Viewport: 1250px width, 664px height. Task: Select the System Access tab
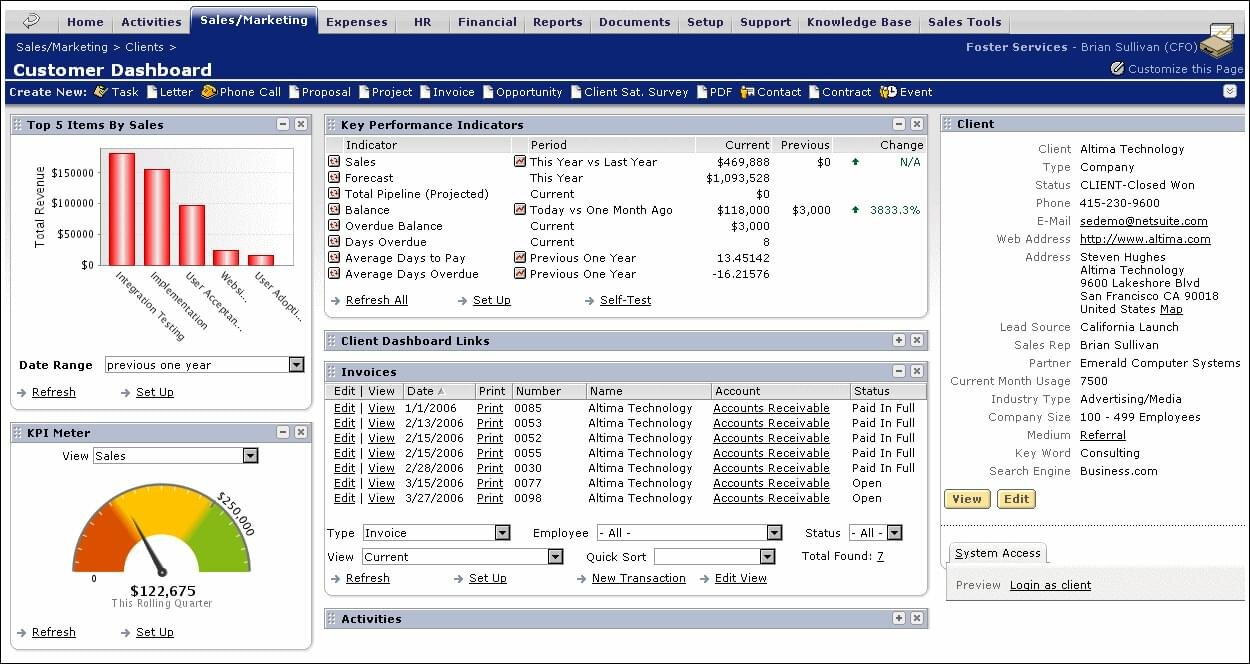[996, 552]
